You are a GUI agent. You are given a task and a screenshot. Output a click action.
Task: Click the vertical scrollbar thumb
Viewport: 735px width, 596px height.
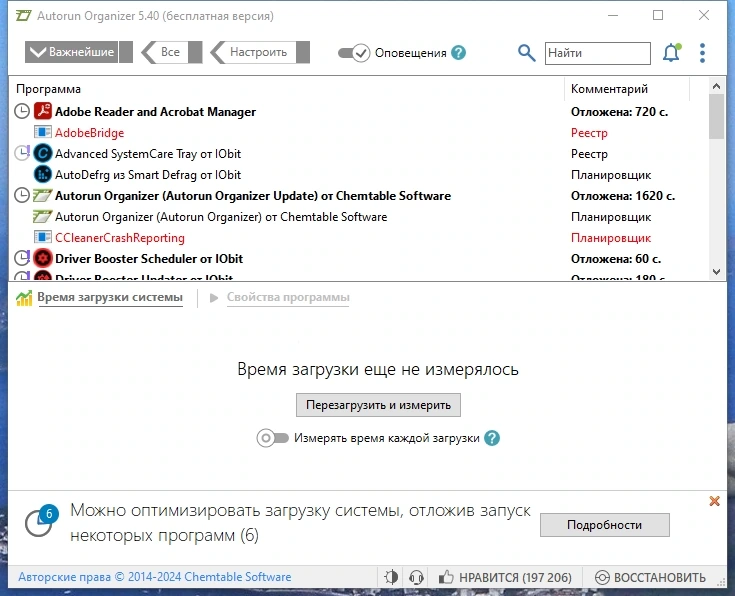716,116
